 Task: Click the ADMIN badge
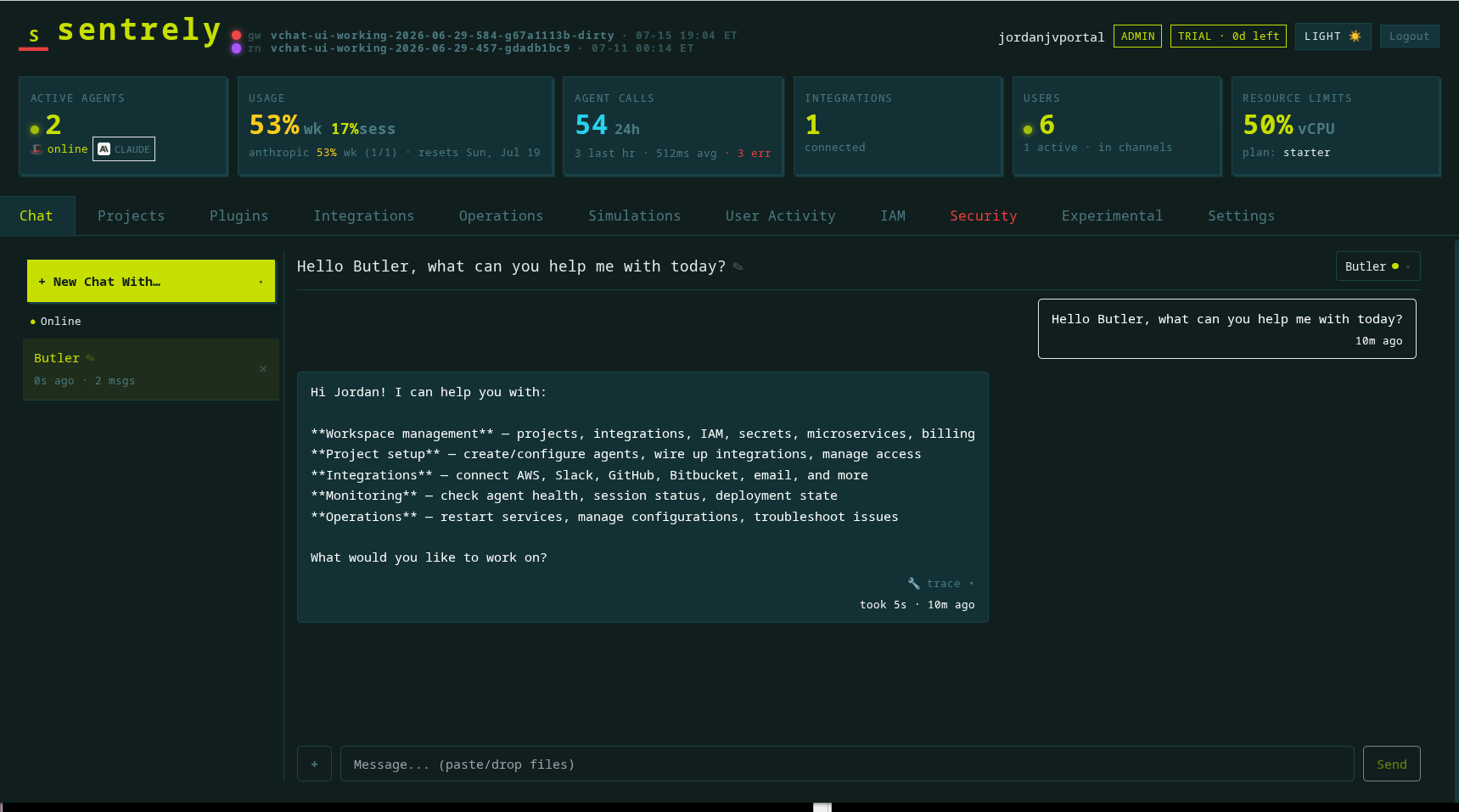[1137, 36]
